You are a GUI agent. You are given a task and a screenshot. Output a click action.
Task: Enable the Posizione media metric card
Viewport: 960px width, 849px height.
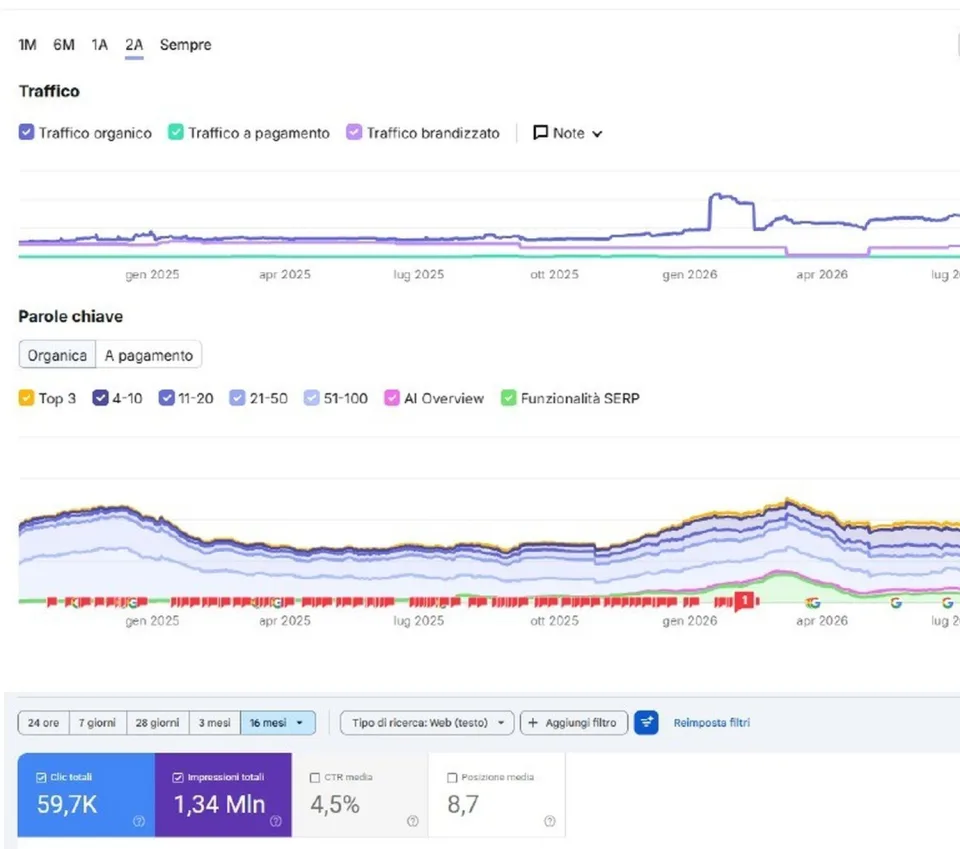point(497,795)
